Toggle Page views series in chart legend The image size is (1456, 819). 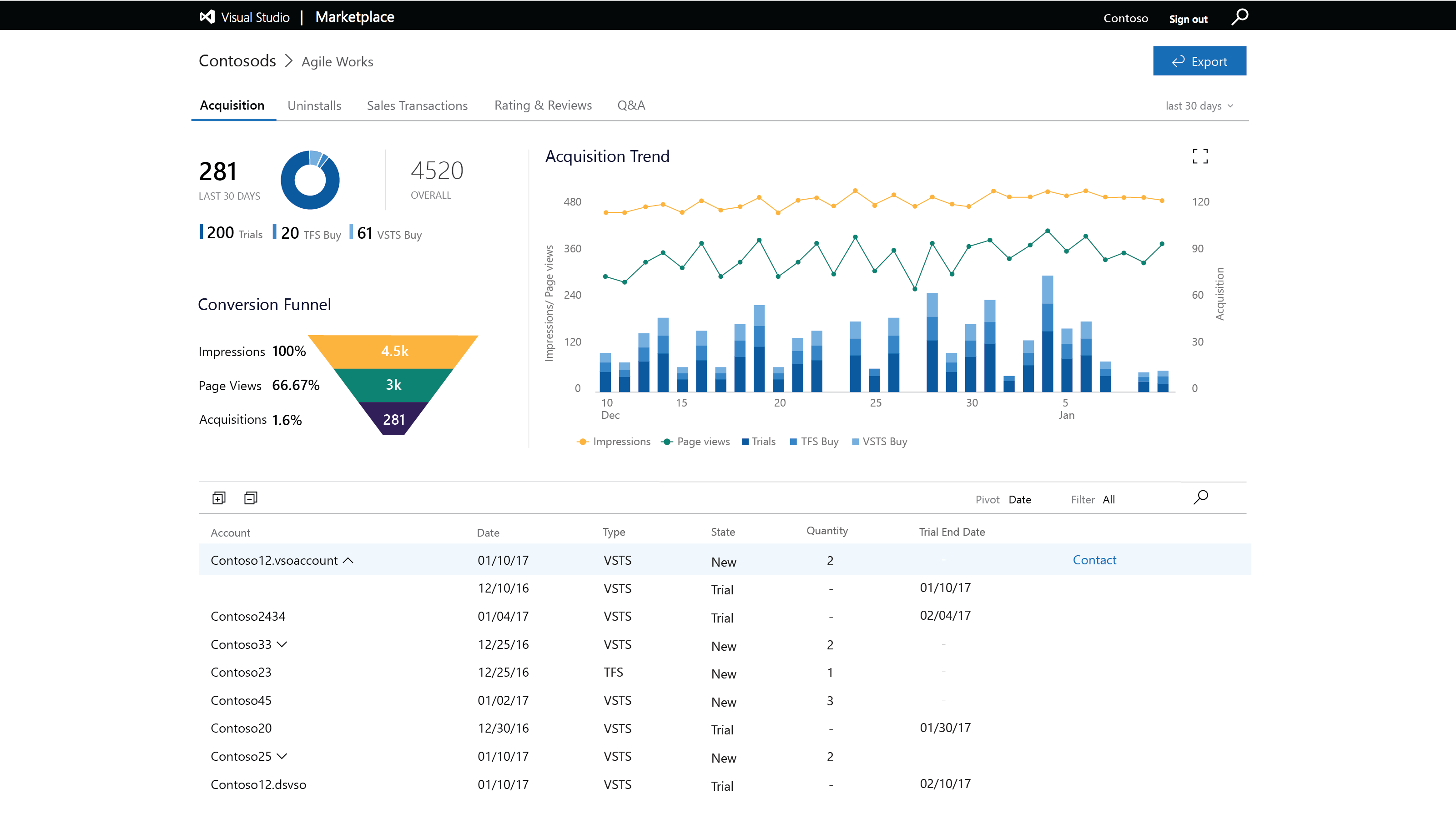(695, 442)
